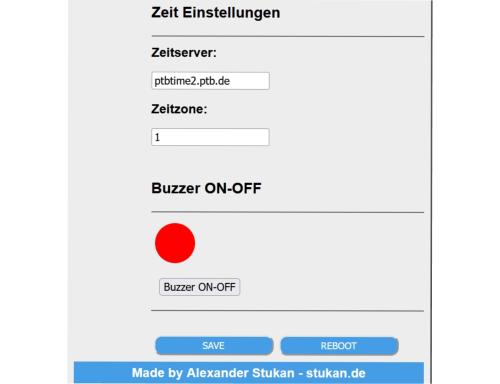Select the Zeit Einstellungen heading

[x=216, y=13]
